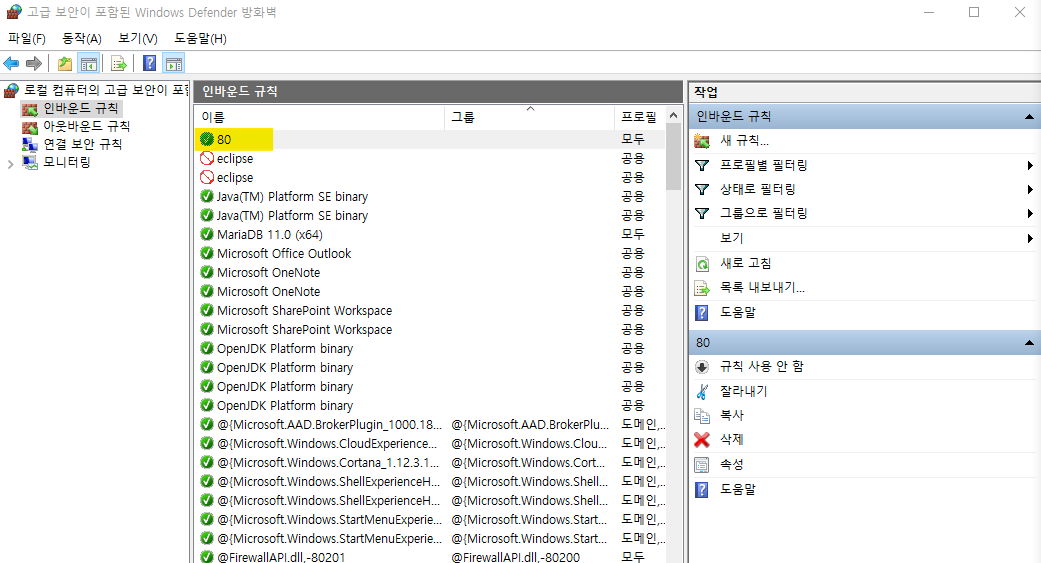Click the green check icon of MariaDB 11.0 rule
The width and height of the screenshot is (1041, 563).
207,234
